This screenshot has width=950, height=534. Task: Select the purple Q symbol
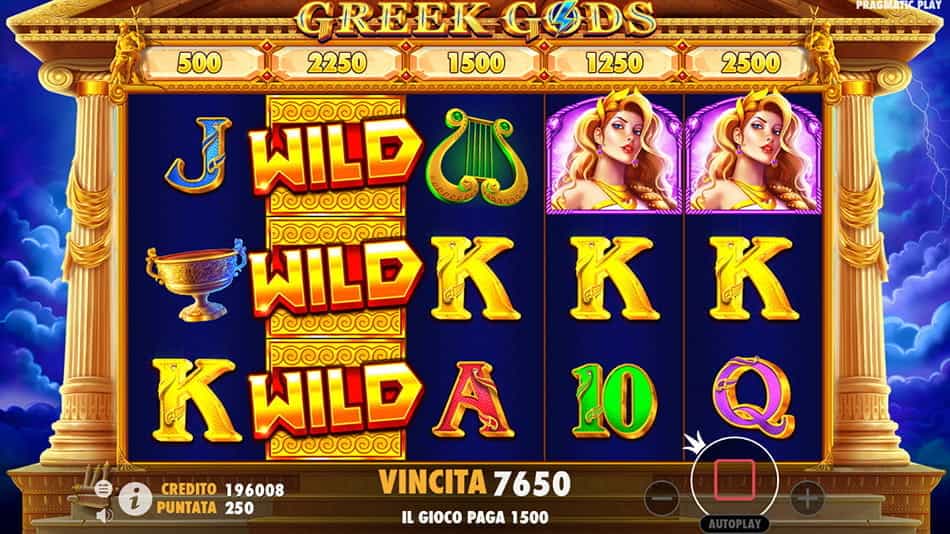click(752, 398)
